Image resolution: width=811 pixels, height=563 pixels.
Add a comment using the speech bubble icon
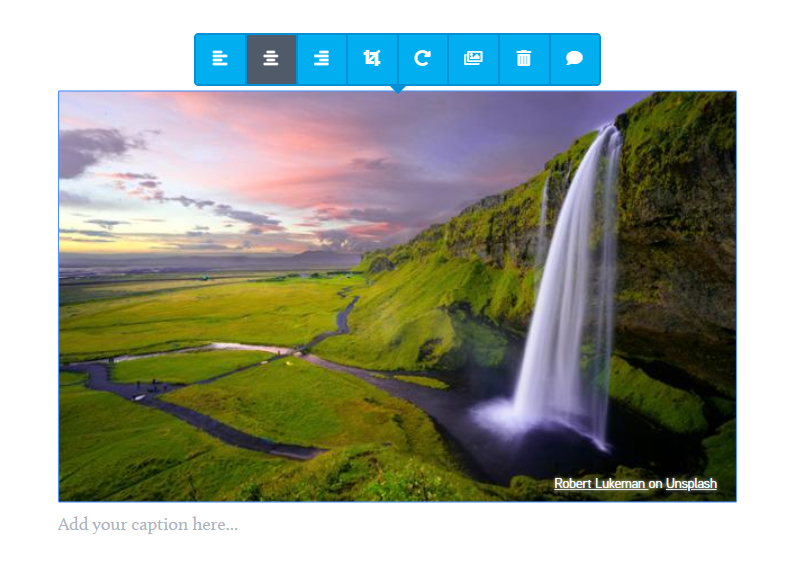(575, 59)
